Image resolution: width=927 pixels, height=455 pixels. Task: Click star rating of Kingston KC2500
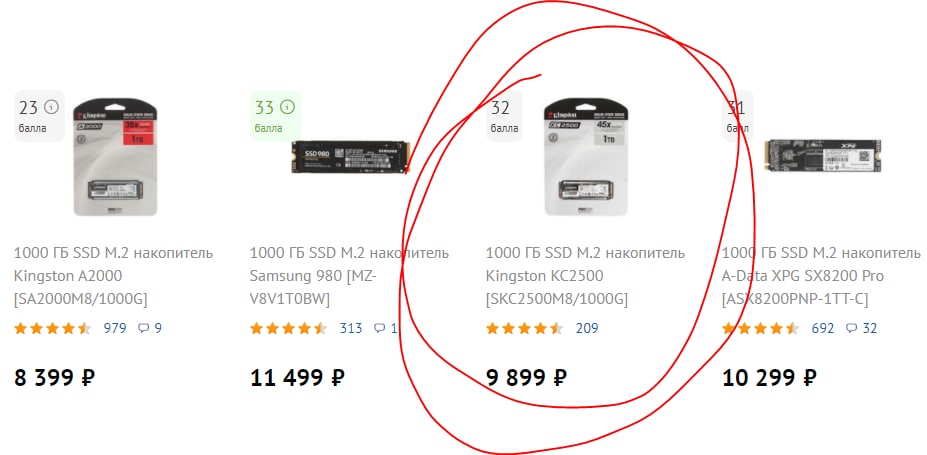tap(524, 328)
